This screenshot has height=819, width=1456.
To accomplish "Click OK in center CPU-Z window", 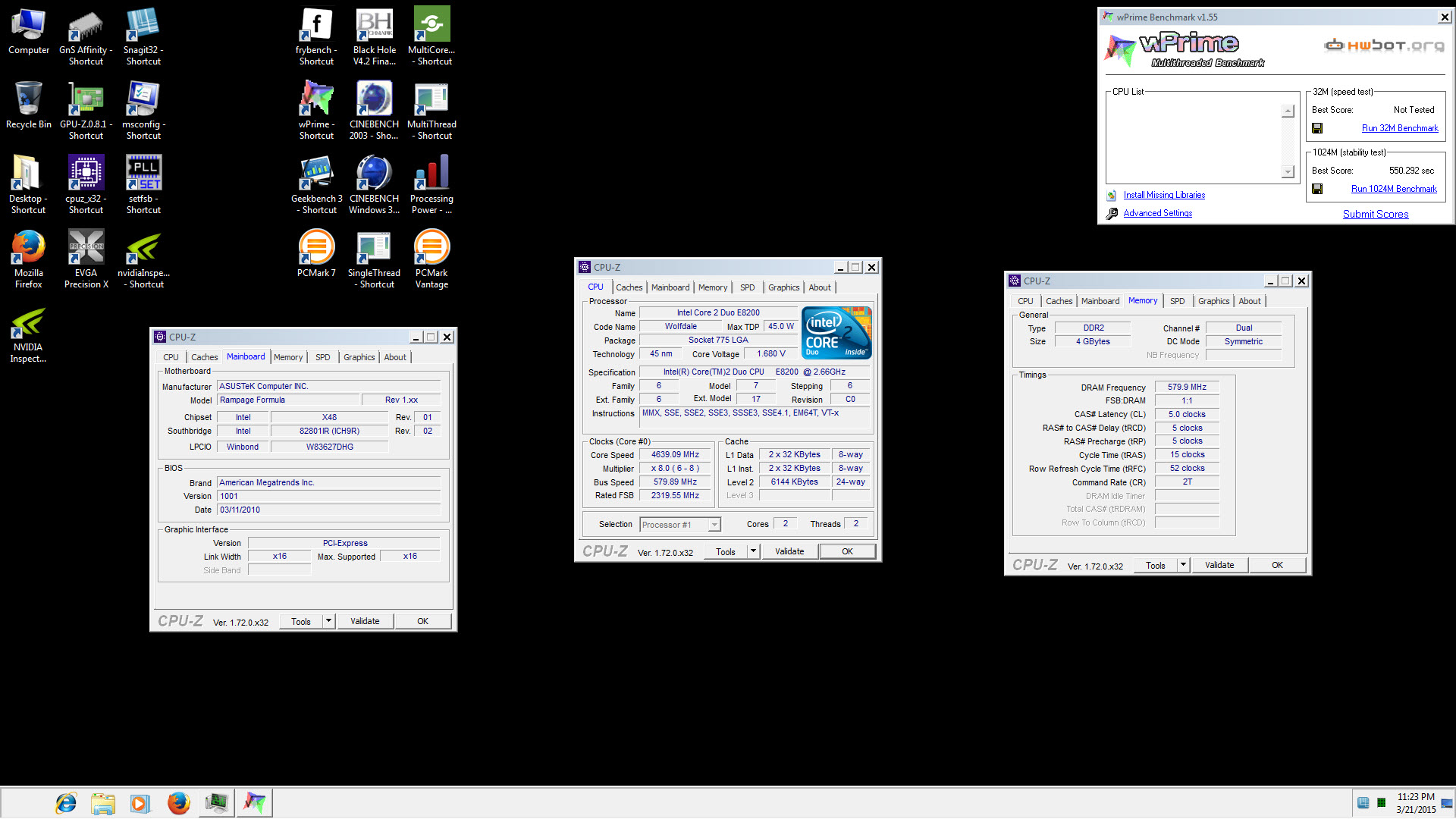I will tap(847, 551).
